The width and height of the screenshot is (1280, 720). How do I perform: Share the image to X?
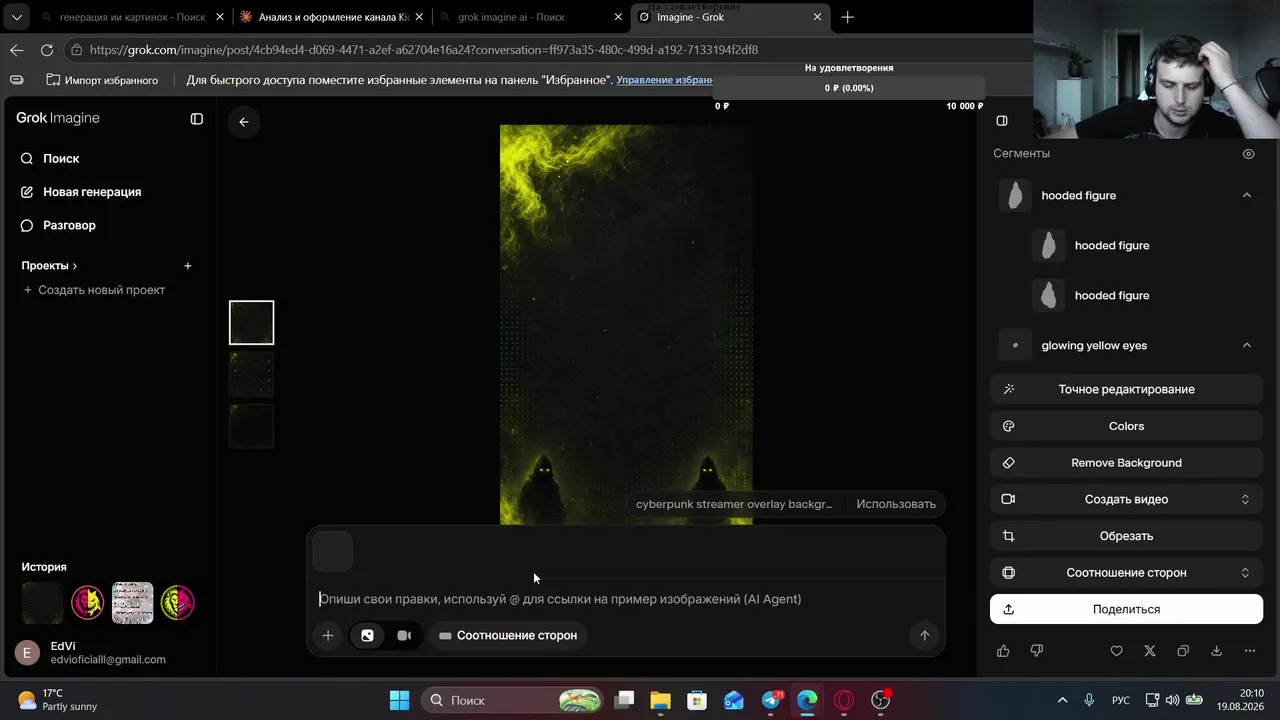[x=1150, y=651]
